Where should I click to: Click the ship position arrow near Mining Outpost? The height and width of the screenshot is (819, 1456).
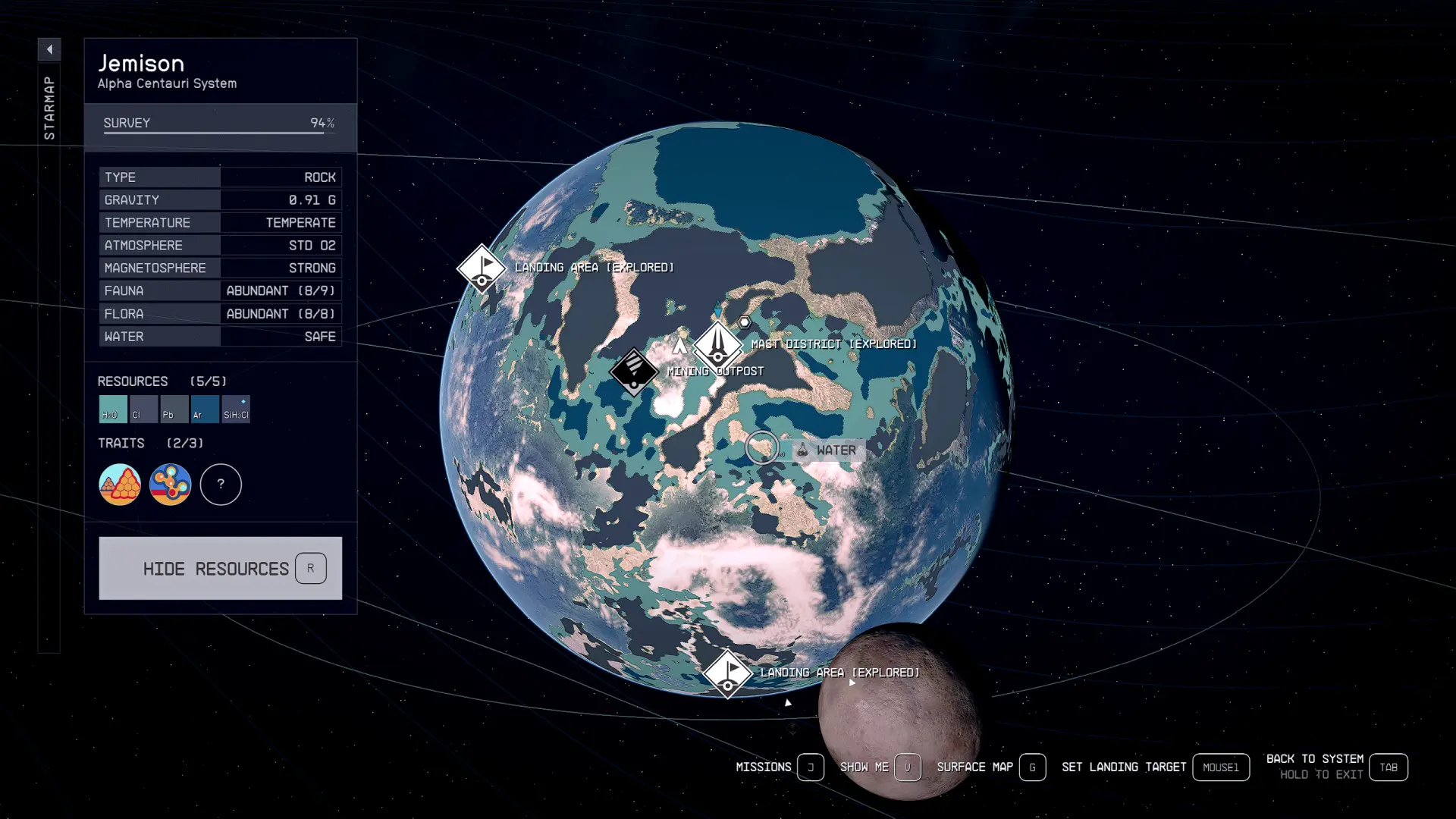[679, 346]
